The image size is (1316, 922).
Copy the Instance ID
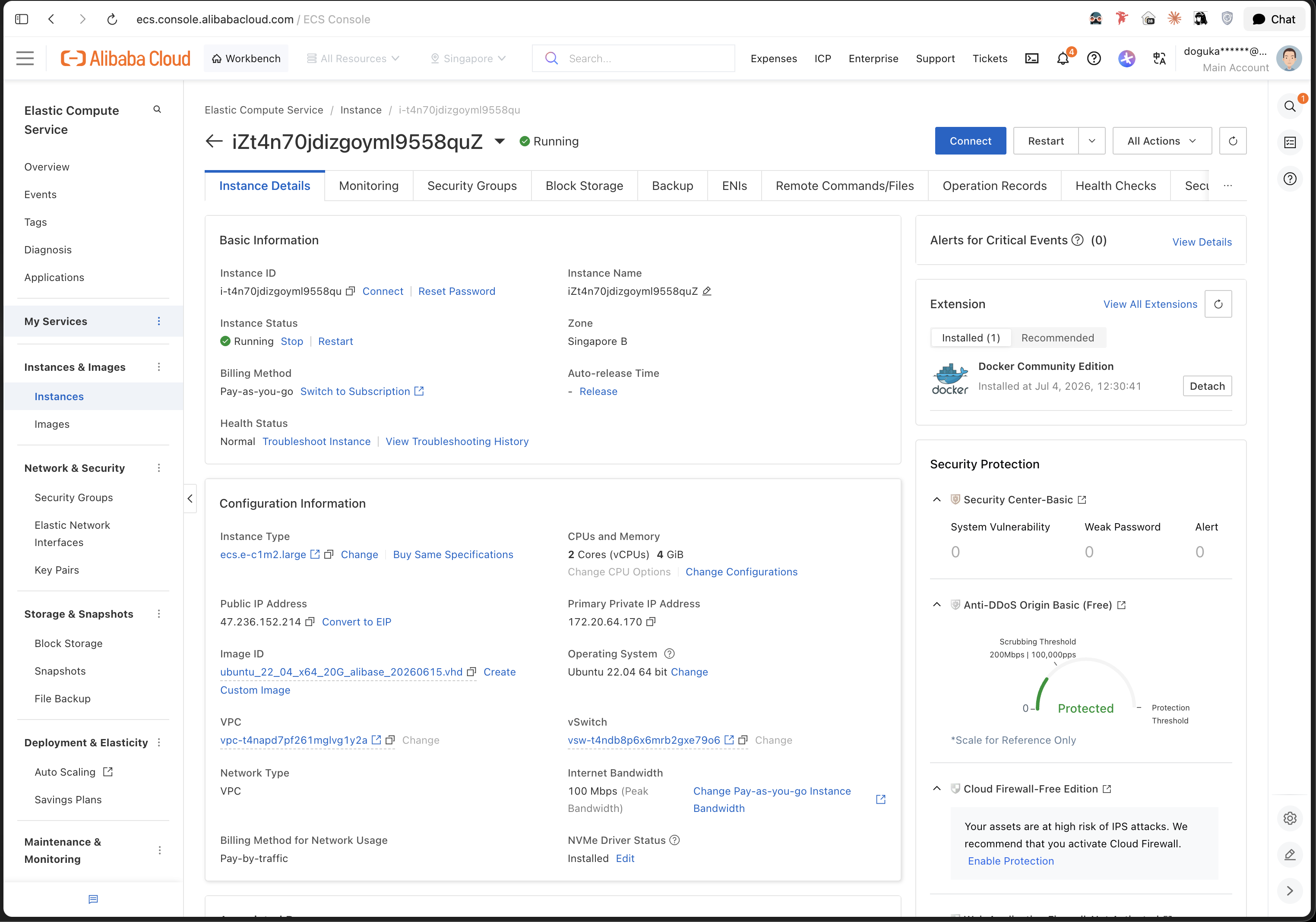(x=350, y=291)
